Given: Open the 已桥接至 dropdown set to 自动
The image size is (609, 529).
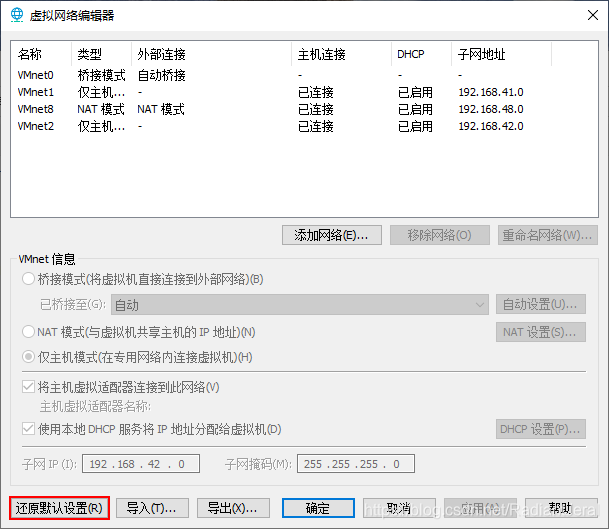Looking at the screenshot, I should tap(300, 305).
